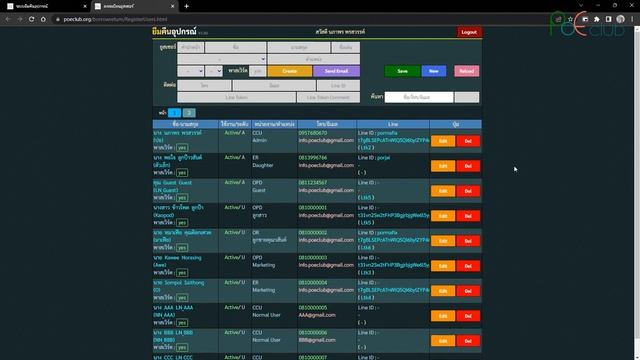Open the browser home page icon
Viewport: 640px width, 360px height.
[x=43, y=19]
